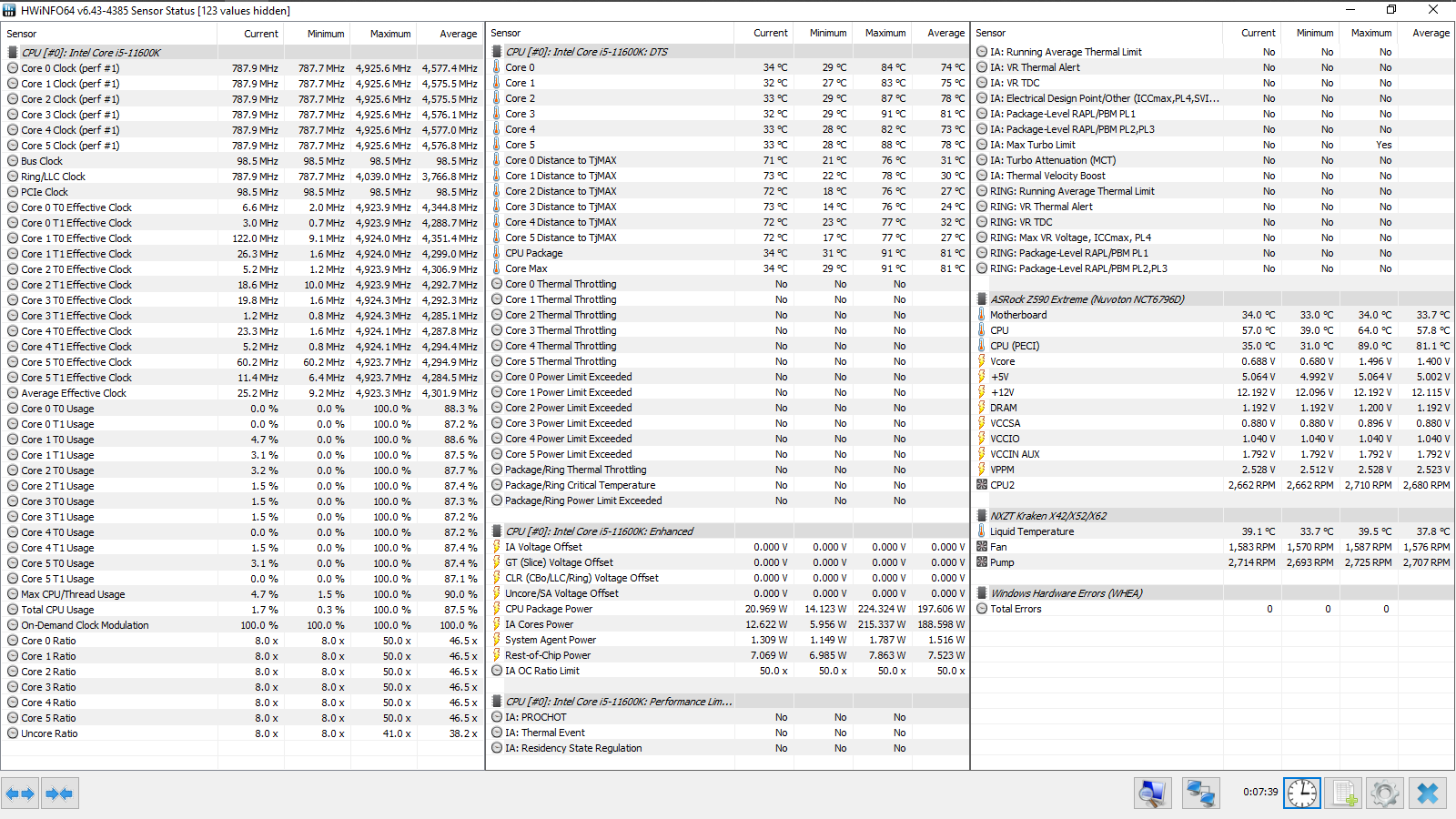Click thermometer icon next to CPU Package
Image resolution: width=1456 pixels, height=819 pixels.
coord(497,253)
